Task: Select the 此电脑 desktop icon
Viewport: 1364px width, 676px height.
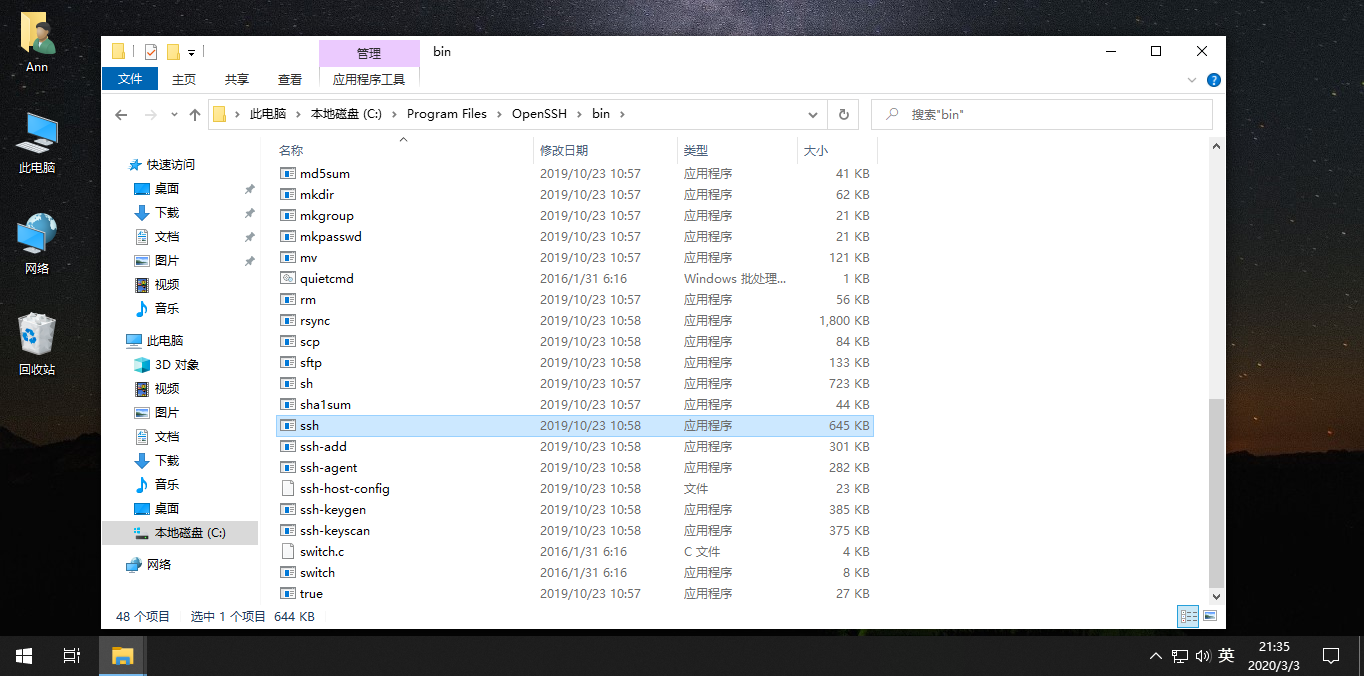Action: [37, 143]
